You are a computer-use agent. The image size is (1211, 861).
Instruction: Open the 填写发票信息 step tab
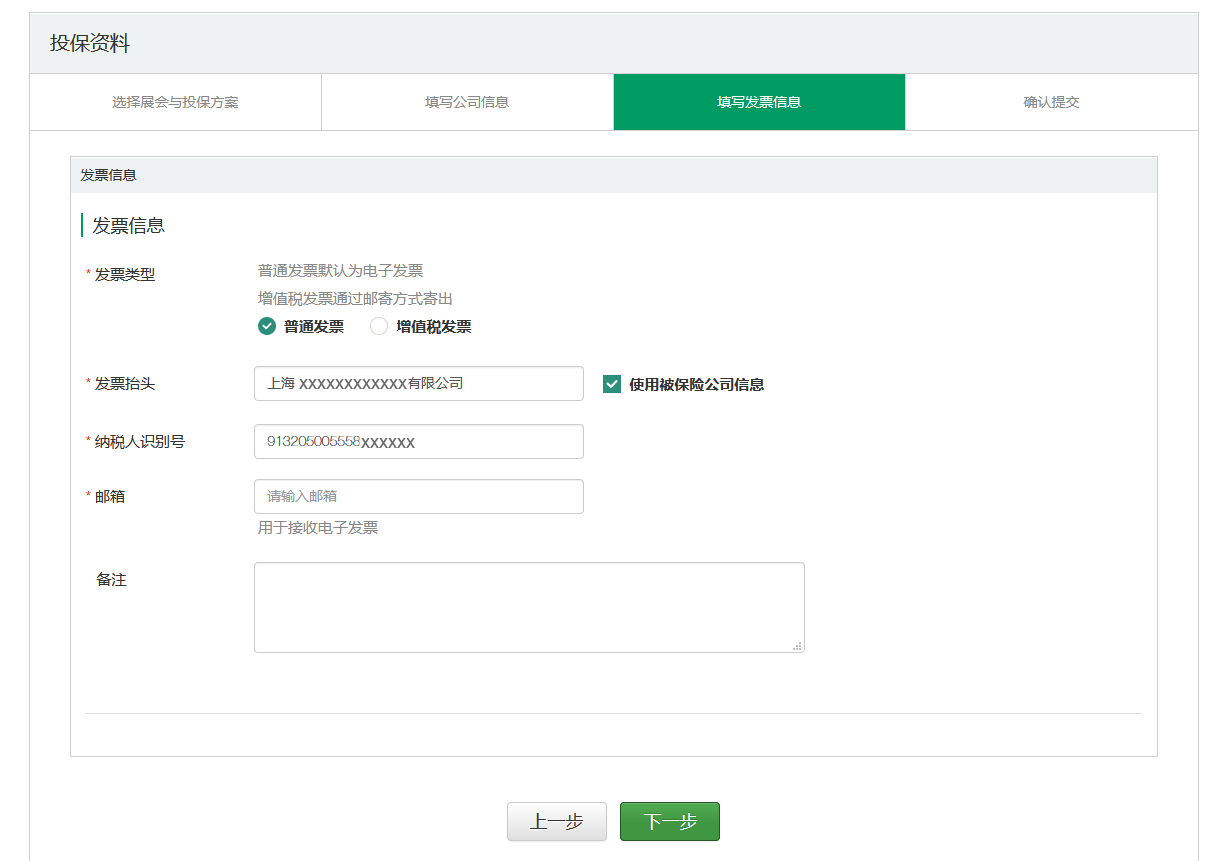click(759, 102)
